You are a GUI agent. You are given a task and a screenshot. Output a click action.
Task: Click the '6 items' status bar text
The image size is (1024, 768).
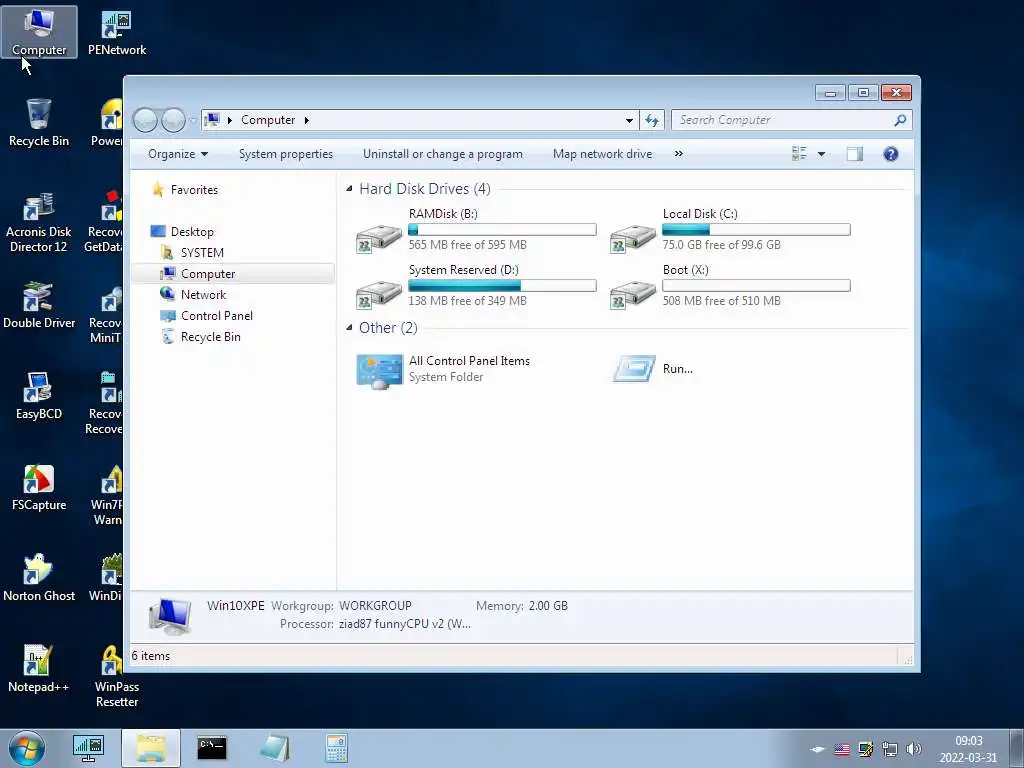click(151, 656)
